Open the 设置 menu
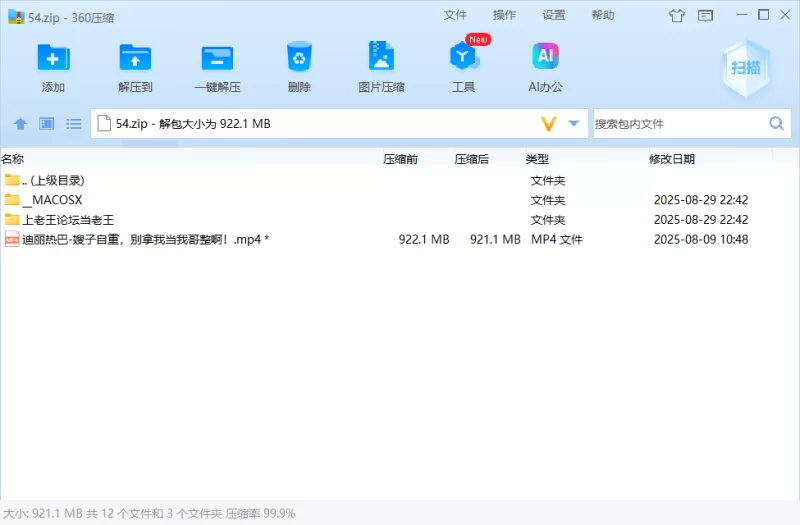The width and height of the screenshot is (800, 525). point(554,15)
